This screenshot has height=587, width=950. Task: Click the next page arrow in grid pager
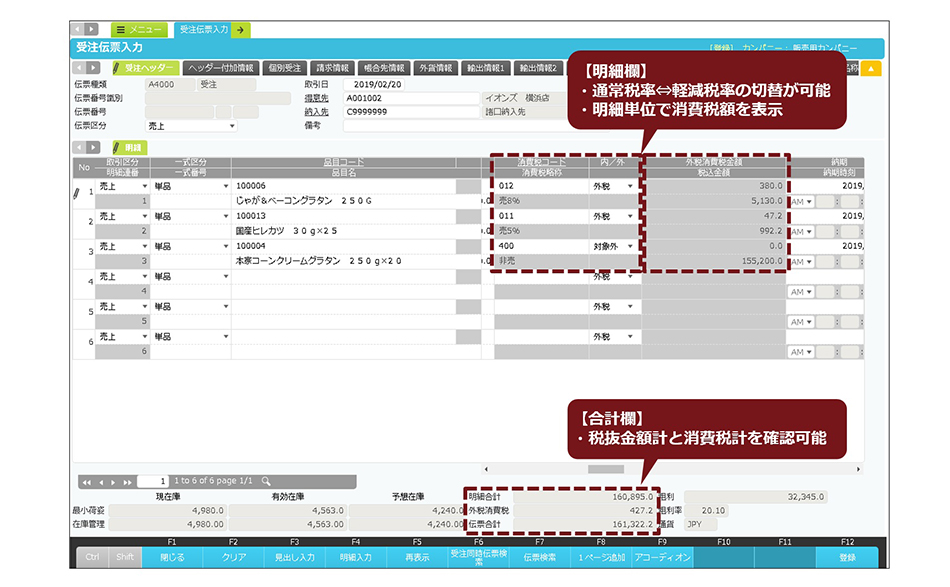[113, 481]
